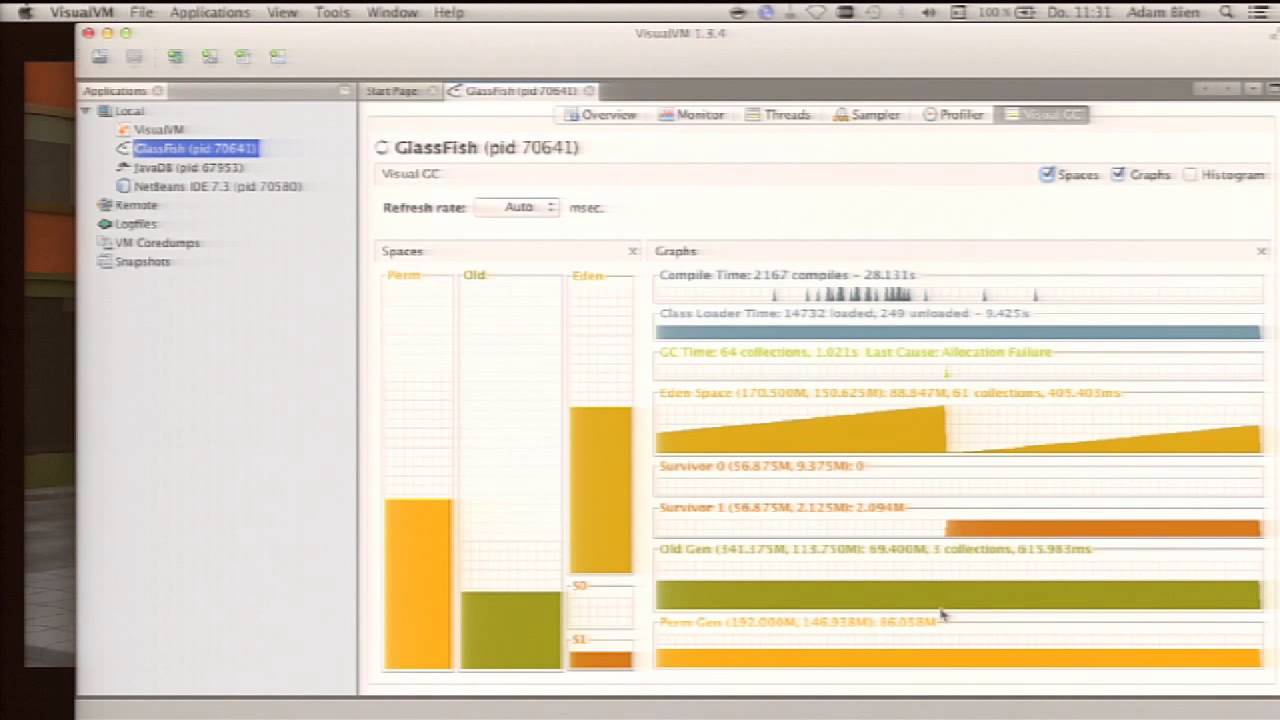1280x720 pixels.
Task: Click the Snapshots node icon
Action: (105, 262)
